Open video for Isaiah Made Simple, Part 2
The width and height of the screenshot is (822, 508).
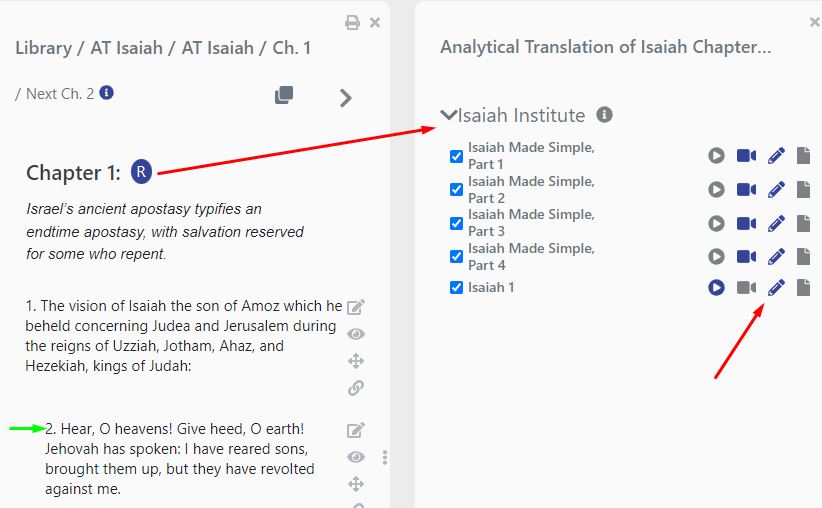tap(746, 189)
